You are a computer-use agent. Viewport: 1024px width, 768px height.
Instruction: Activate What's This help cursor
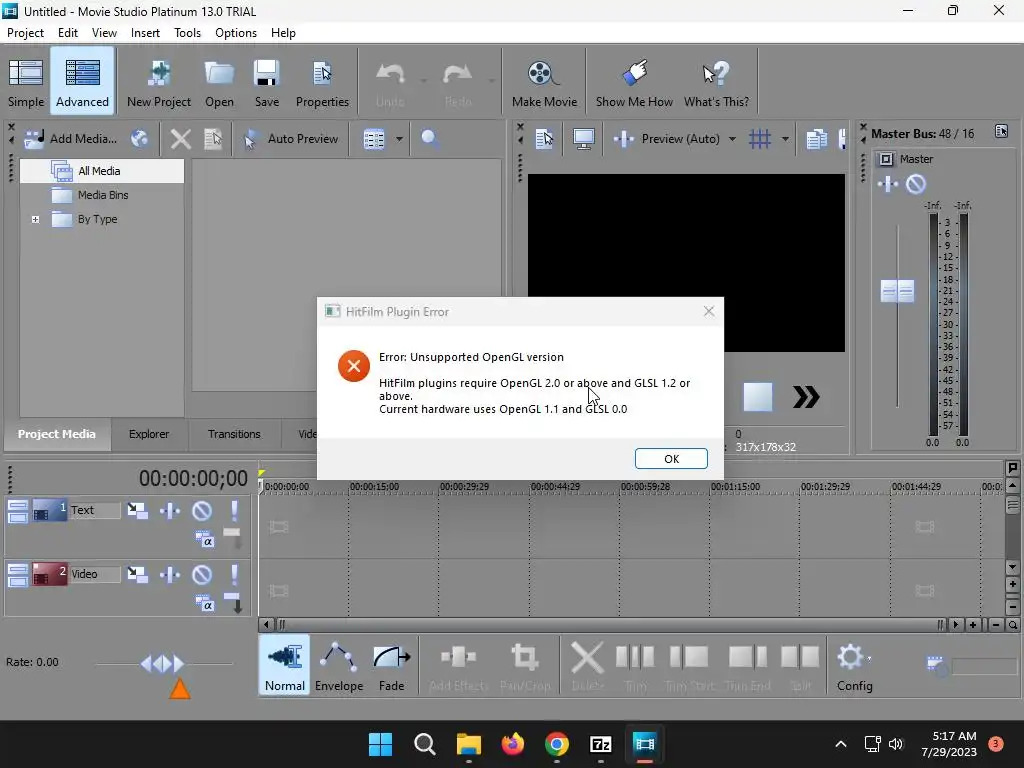(716, 82)
